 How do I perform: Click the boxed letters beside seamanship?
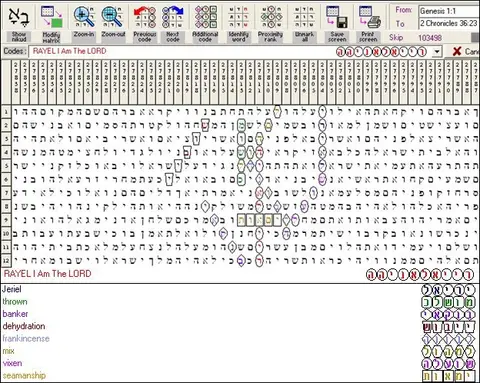coord(448,376)
